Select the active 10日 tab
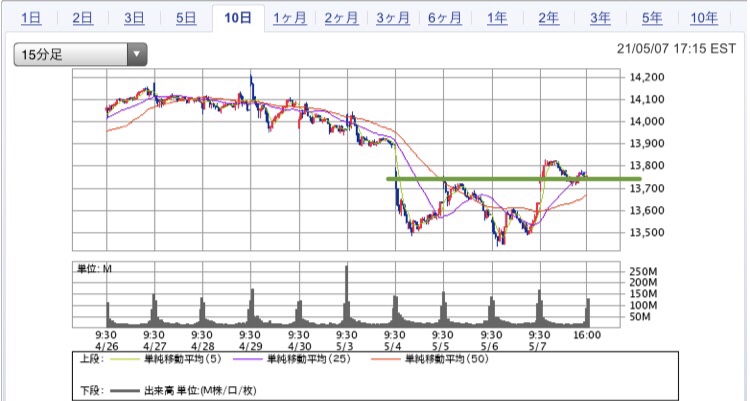This screenshot has height=401, width=750. click(x=238, y=18)
